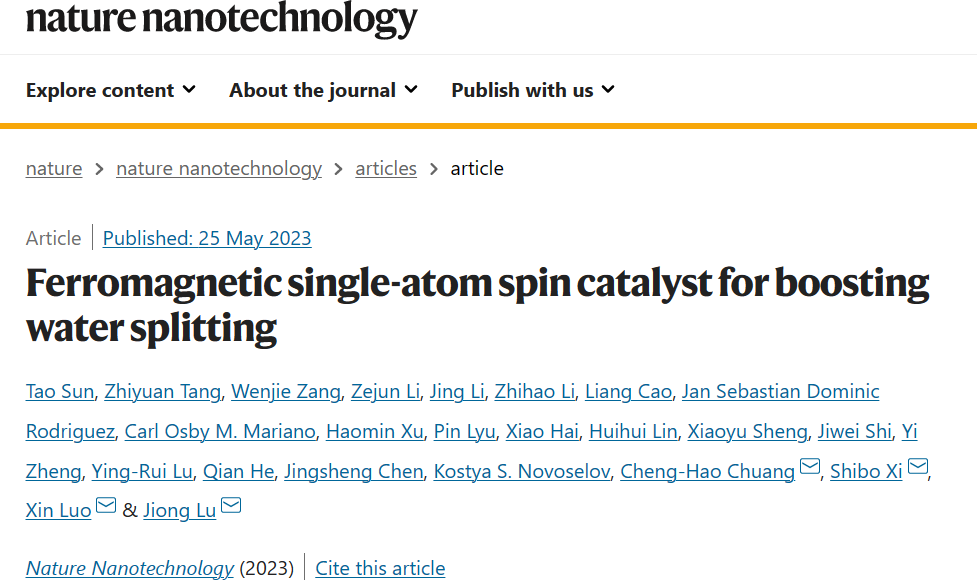Open author Xiaoyu Sheng's info
This screenshot has width=977, height=587.
click(747, 431)
